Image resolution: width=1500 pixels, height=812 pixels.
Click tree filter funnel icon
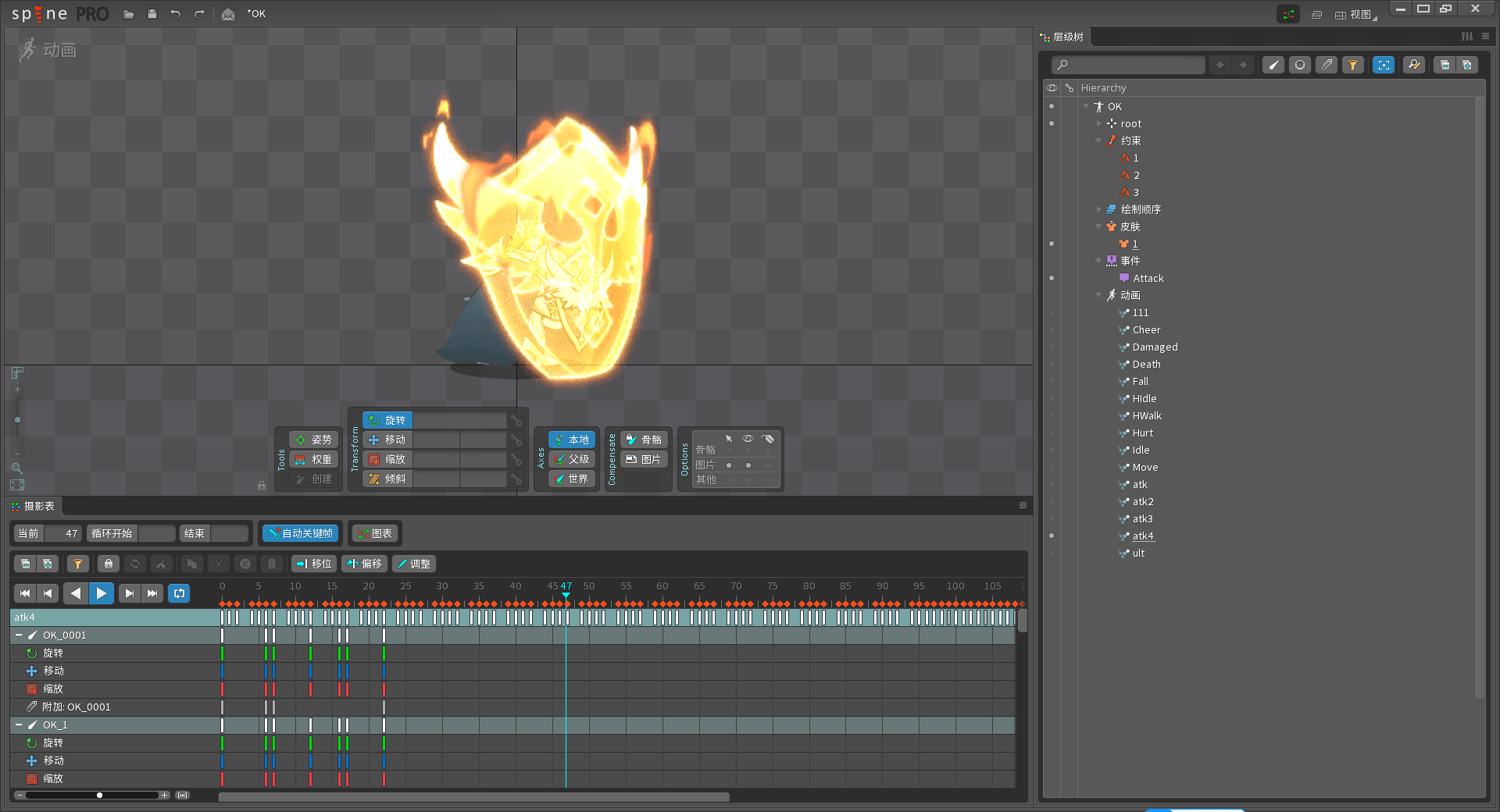coord(1353,65)
